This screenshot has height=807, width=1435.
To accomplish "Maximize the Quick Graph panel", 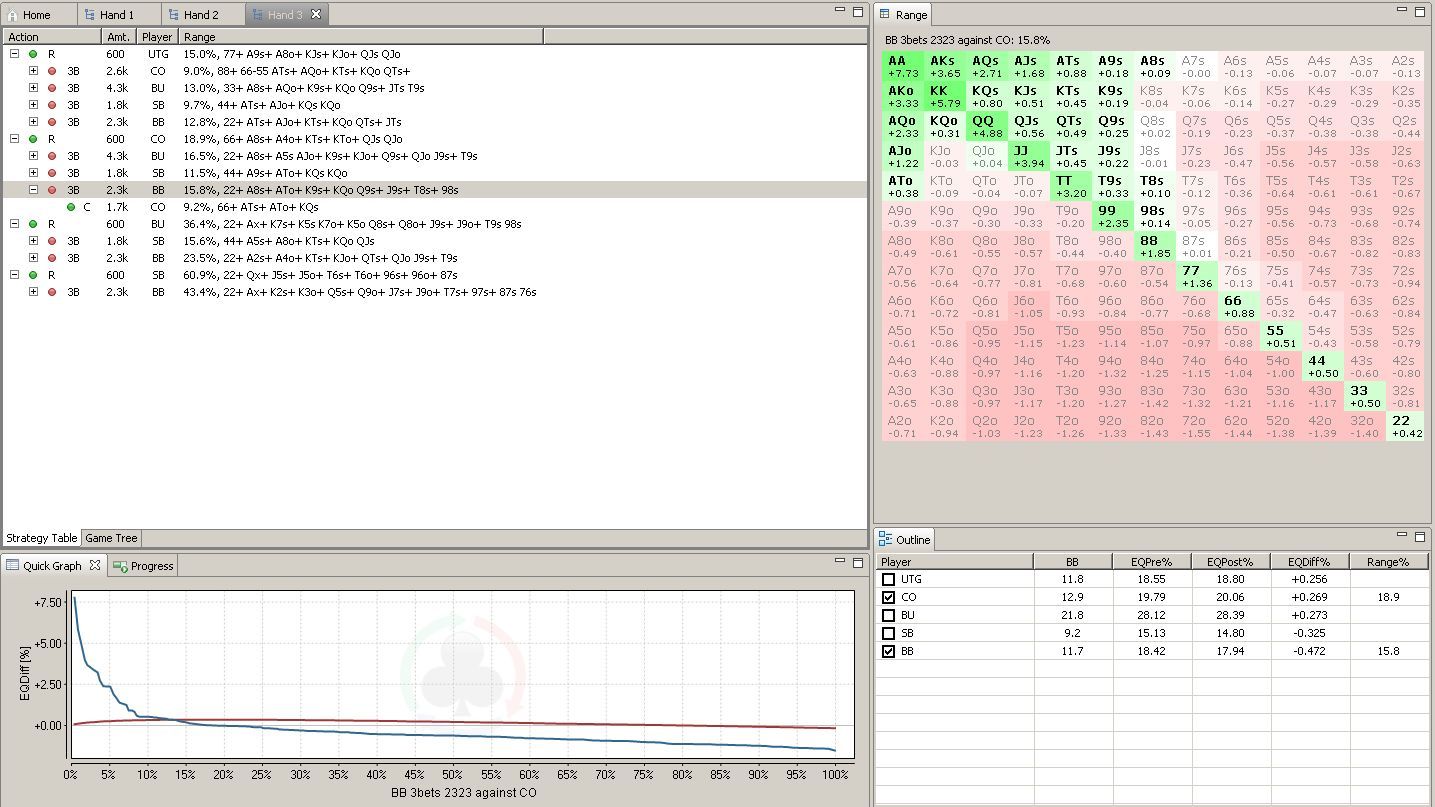I will 857,562.
